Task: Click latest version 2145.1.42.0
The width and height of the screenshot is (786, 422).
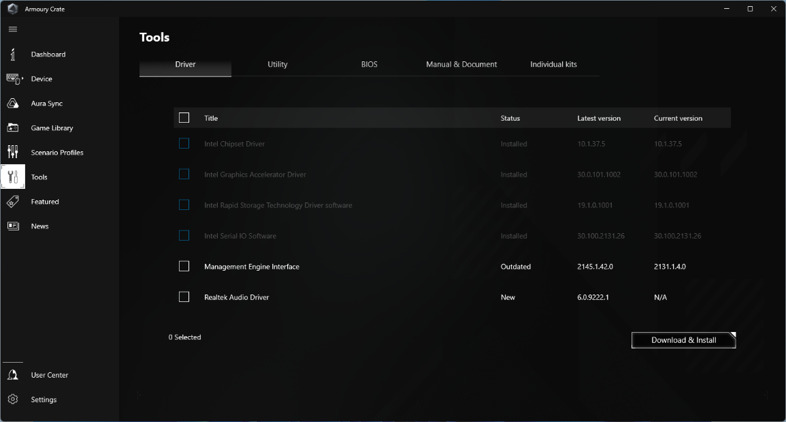Action: (595, 267)
